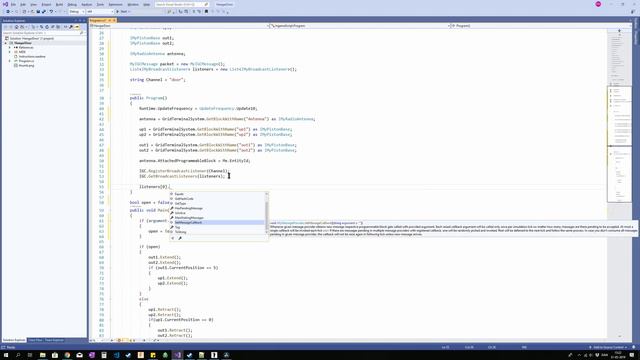Click the editor vertical scrollbar minimap
This screenshot has width=640, height=360.
coord(619,182)
